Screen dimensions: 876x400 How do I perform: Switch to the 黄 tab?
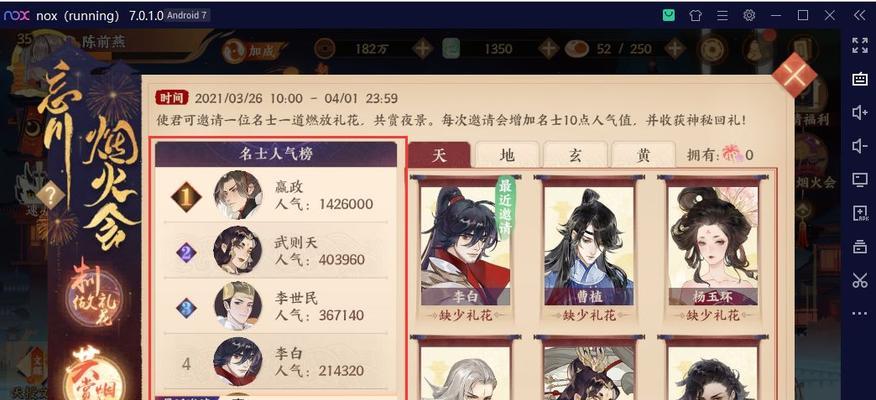pos(643,155)
